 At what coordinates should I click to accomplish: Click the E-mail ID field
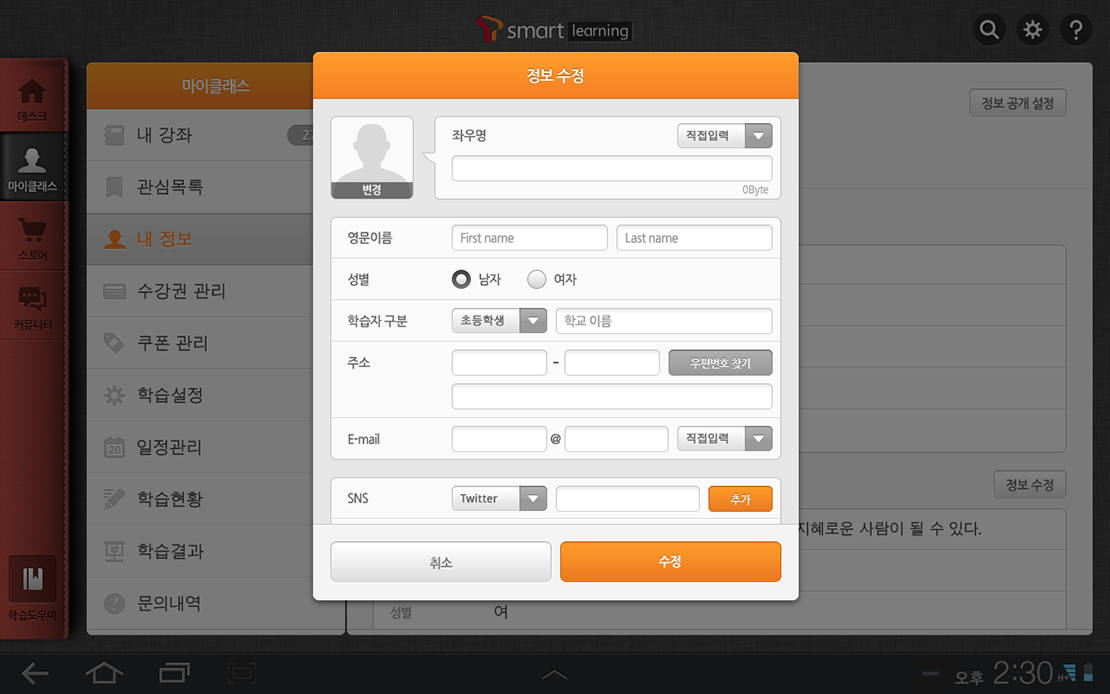pyautogui.click(x=499, y=438)
